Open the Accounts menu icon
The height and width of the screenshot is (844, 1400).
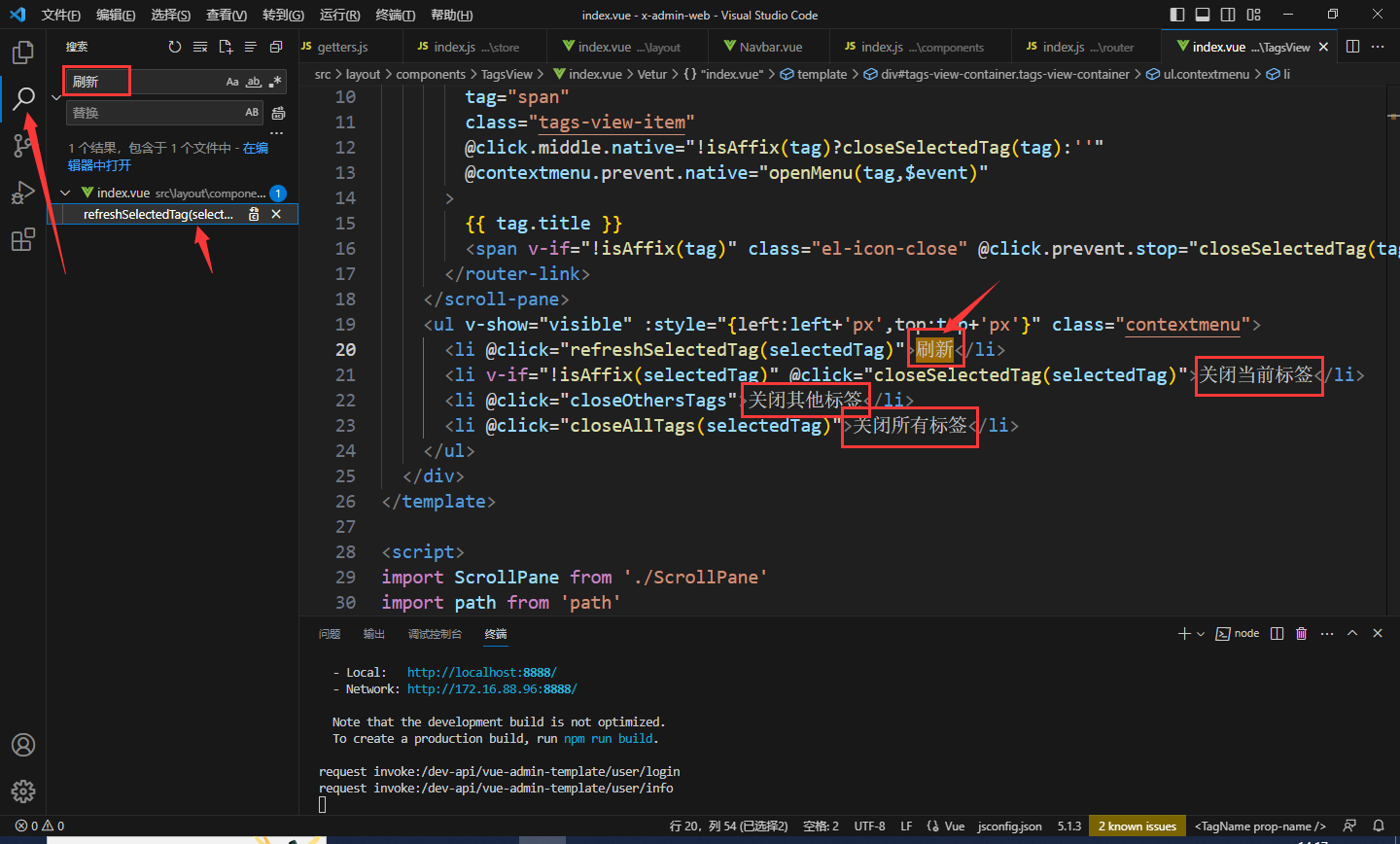pyautogui.click(x=23, y=745)
